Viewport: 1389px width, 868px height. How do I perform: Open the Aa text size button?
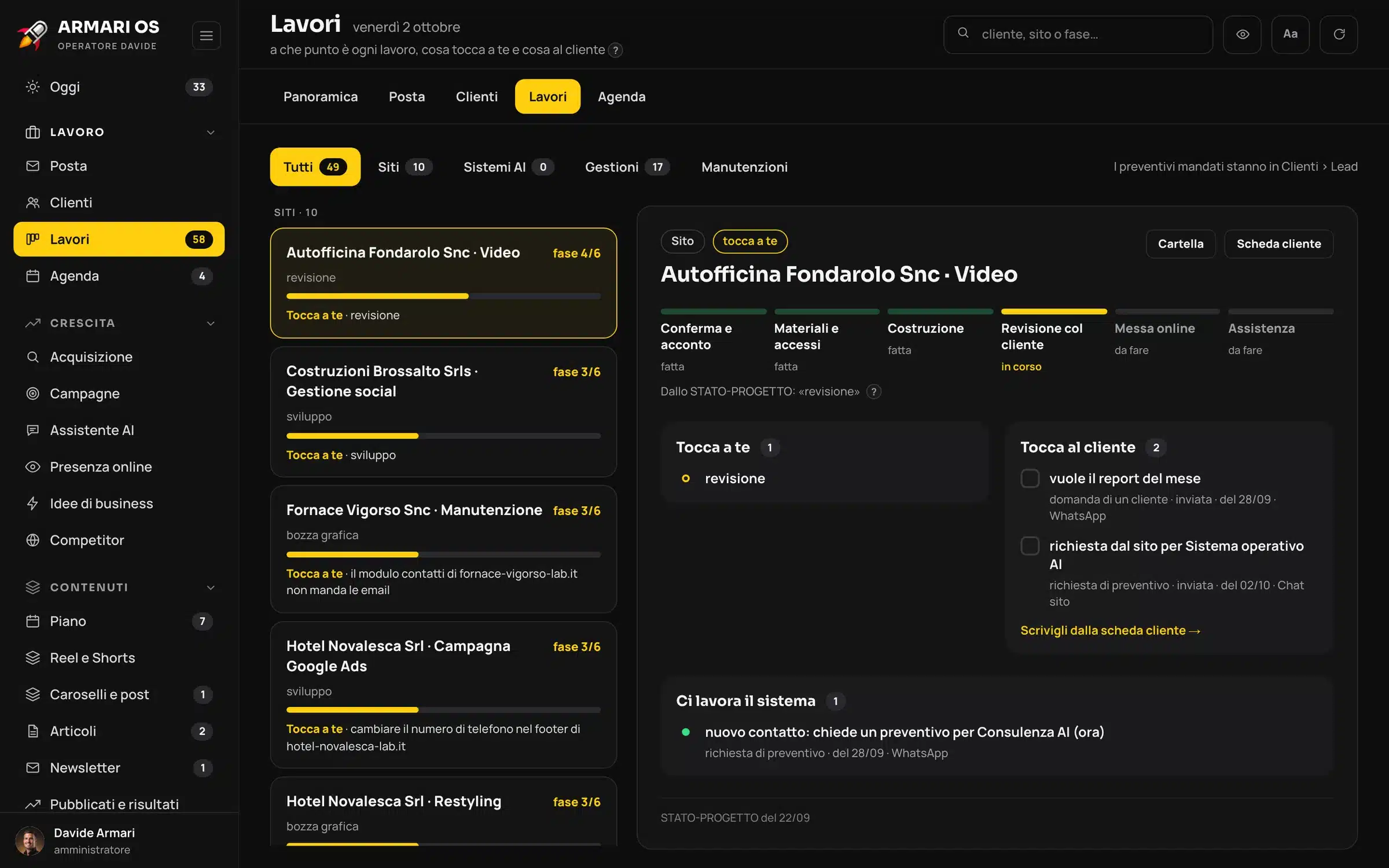(x=1290, y=35)
